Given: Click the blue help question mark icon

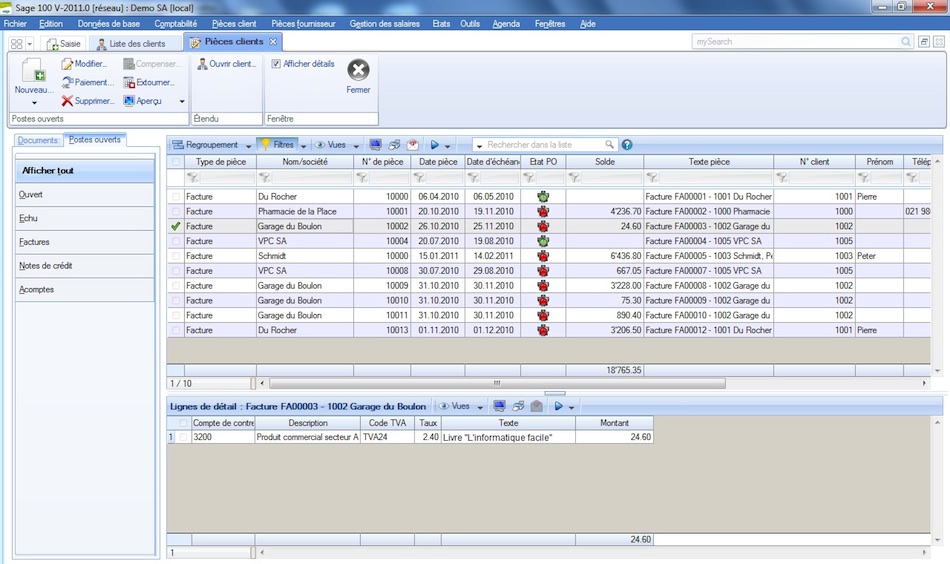Looking at the screenshot, I should pyautogui.click(x=627, y=145).
